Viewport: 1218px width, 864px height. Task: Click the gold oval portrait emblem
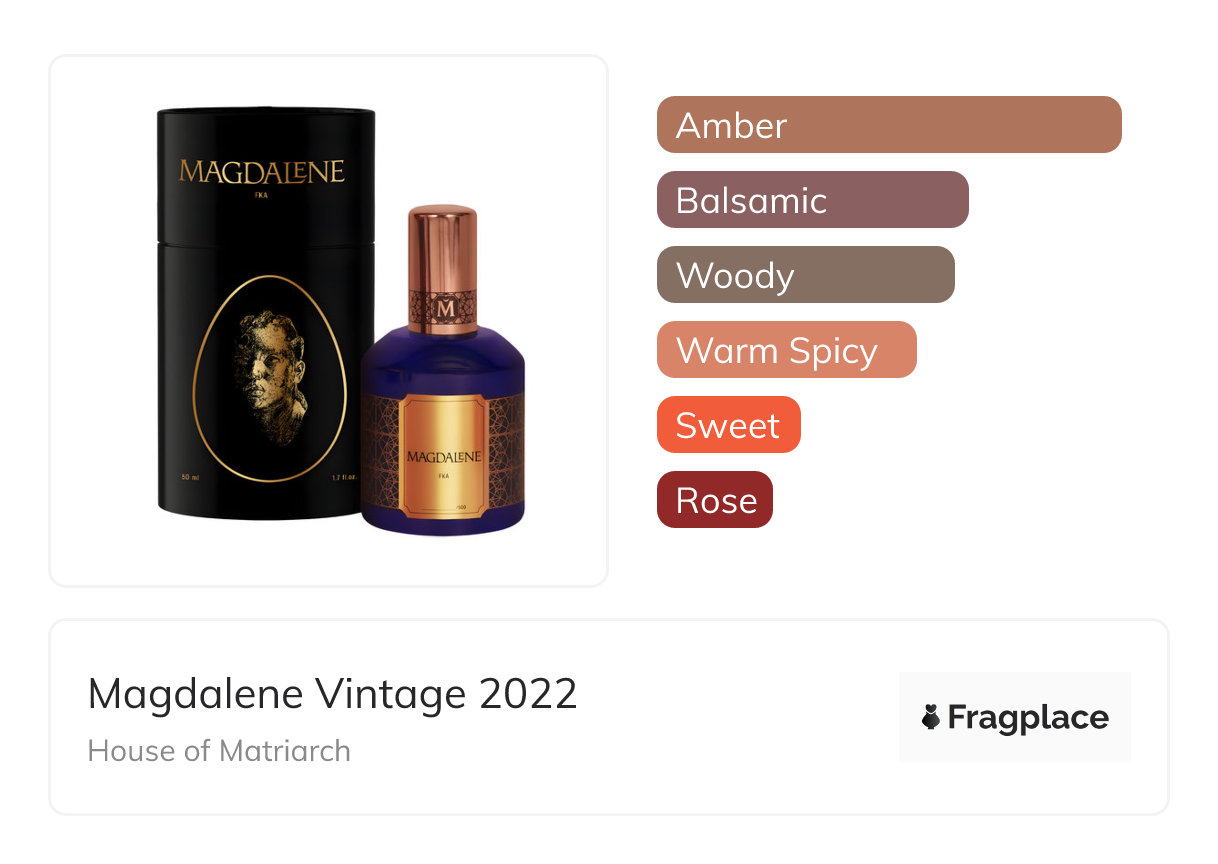[269, 378]
